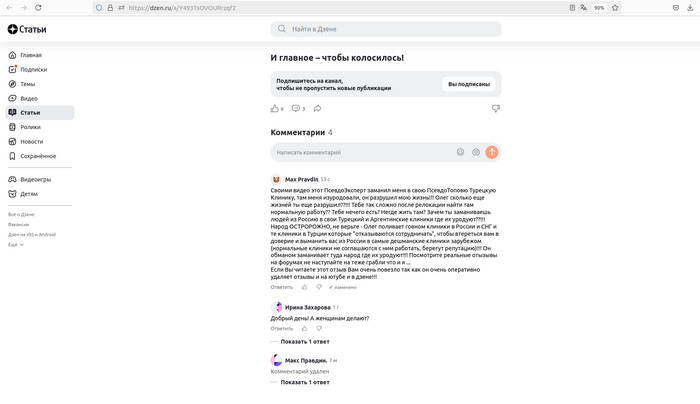The height and width of the screenshot is (404, 700).
Task: Open the Вакансии footer link
Action: 18,224
